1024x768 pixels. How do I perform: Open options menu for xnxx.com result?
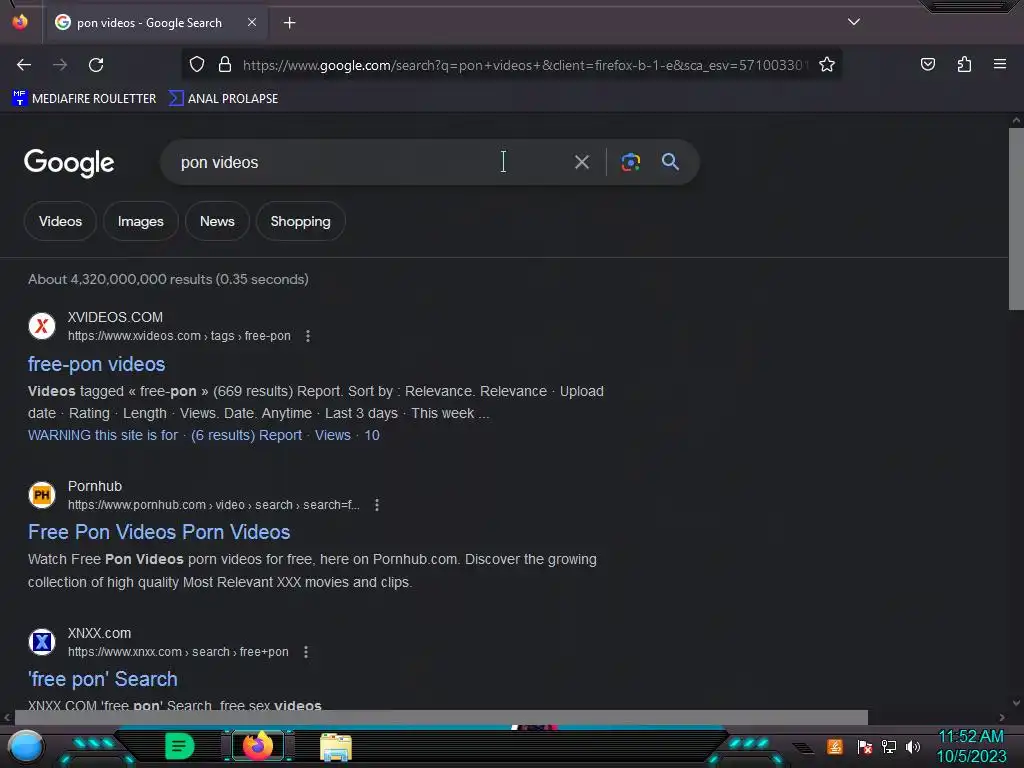(306, 652)
